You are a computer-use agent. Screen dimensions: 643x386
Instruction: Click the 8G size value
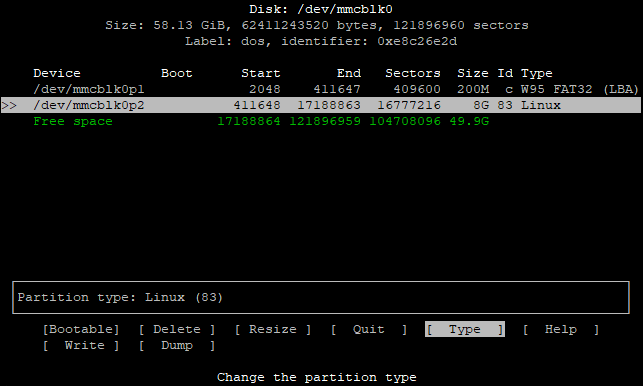click(481, 105)
